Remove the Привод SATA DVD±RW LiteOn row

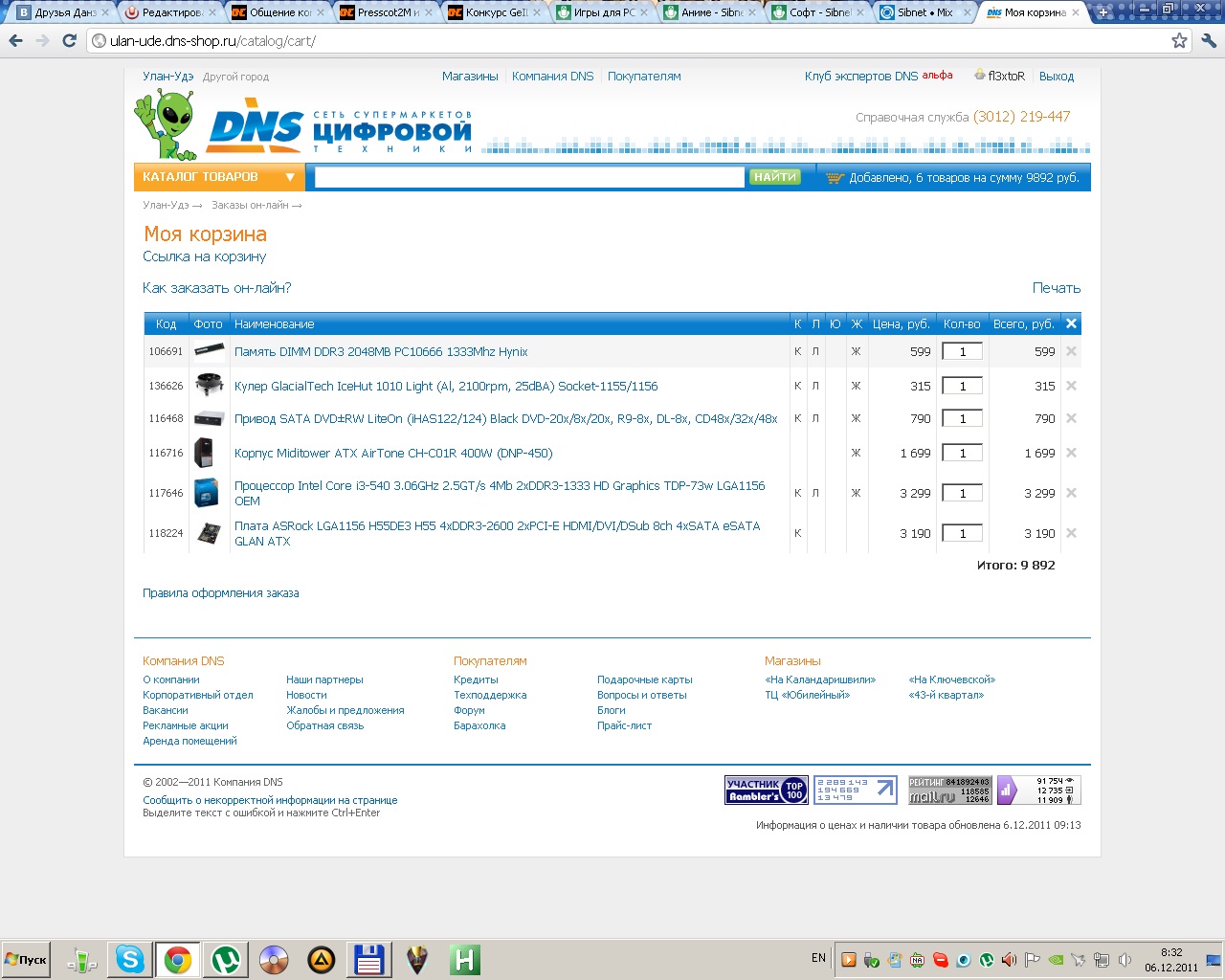pos(1071,418)
